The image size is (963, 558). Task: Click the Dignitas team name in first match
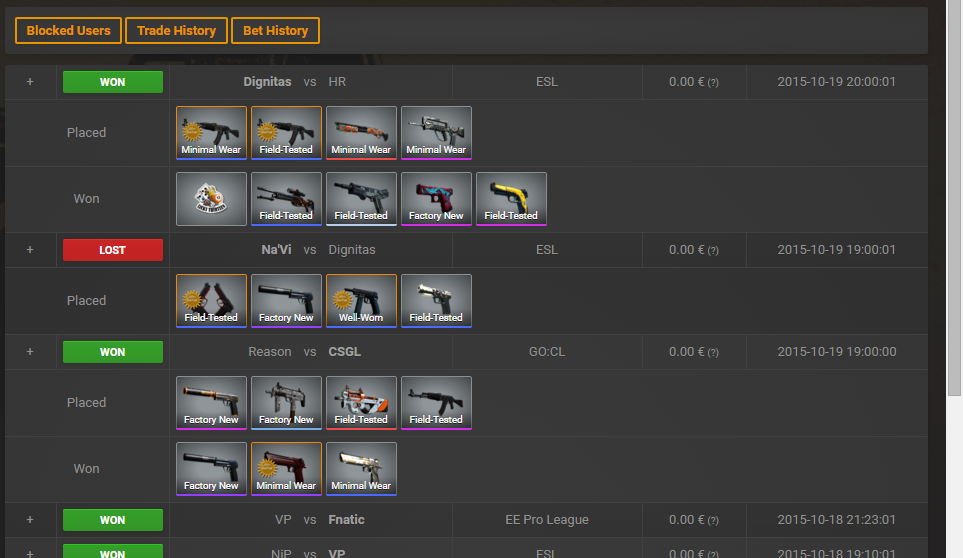(267, 82)
